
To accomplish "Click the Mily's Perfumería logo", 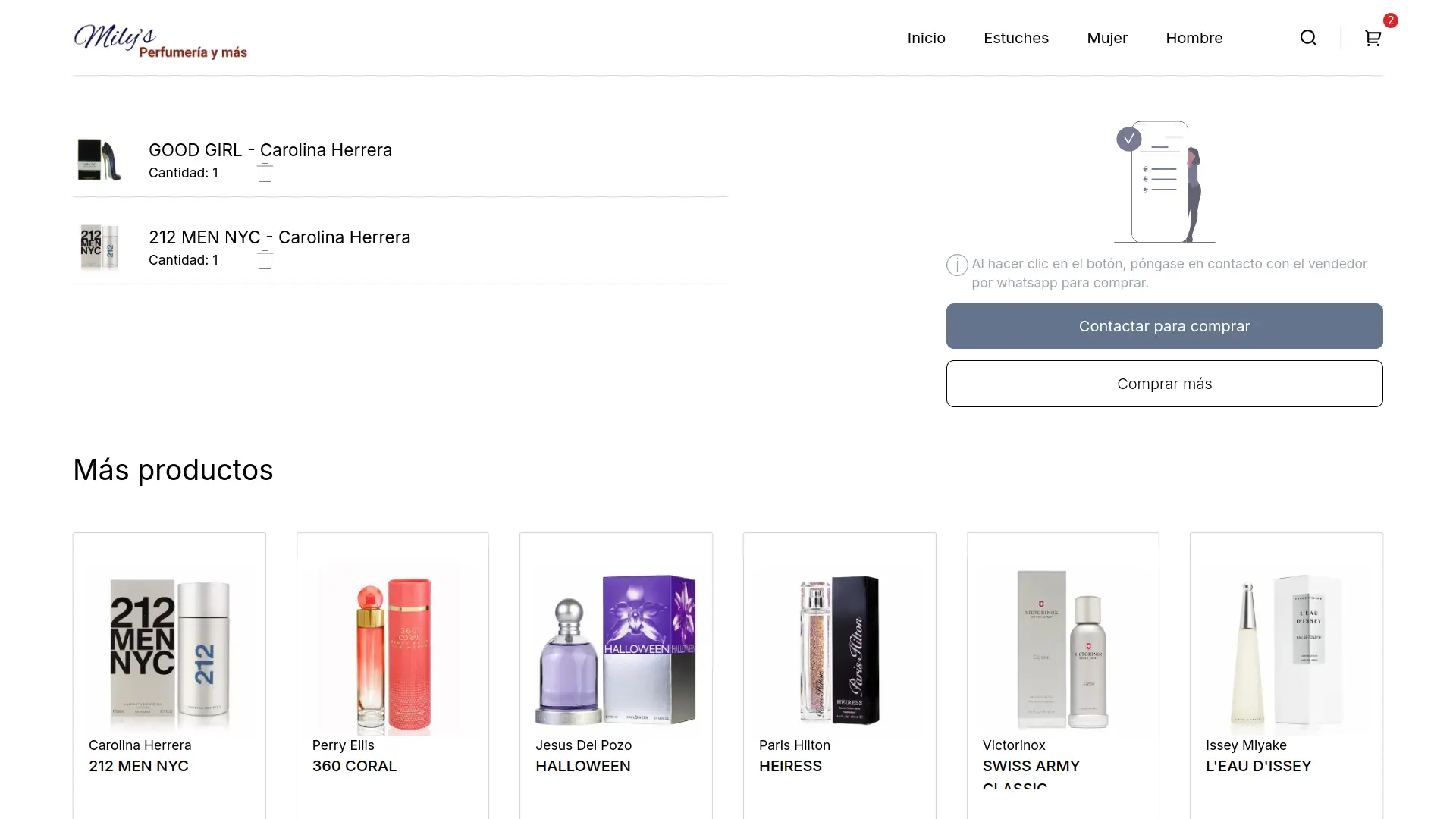I will (161, 41).
